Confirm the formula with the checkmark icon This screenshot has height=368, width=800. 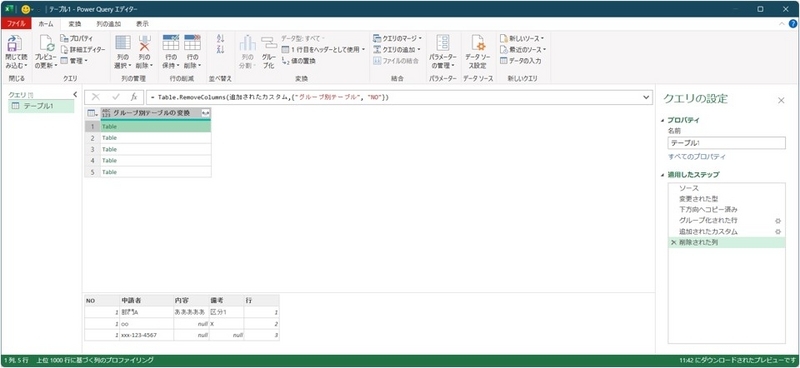click(115, 97)
